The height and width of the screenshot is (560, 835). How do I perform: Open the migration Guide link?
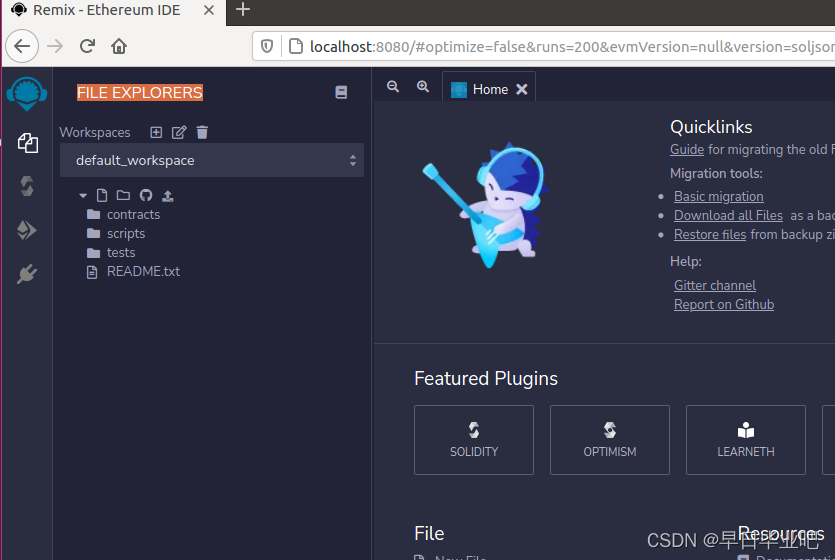(687, 150)
